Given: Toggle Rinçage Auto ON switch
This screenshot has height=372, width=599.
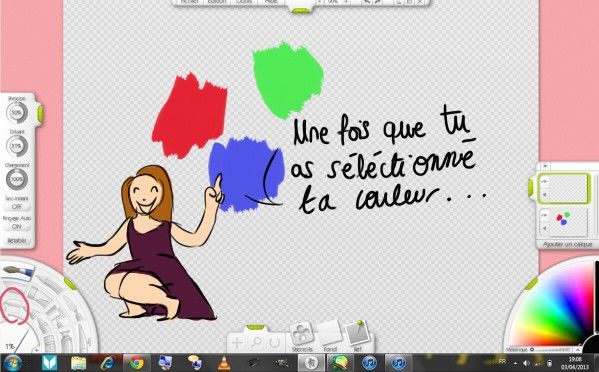Looking at the screenshot, I should coord(16,226).
